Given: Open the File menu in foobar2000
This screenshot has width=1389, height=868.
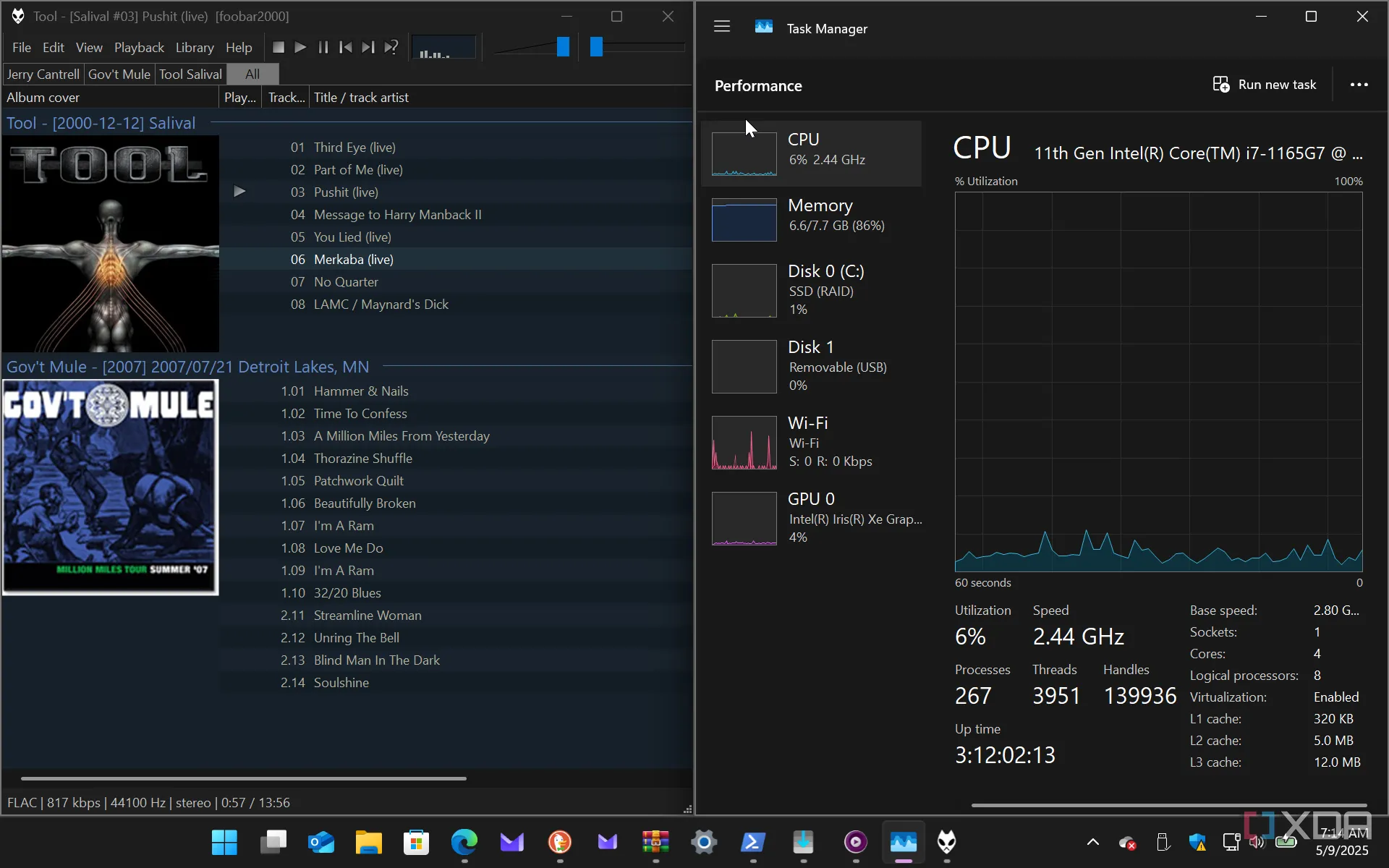Looking at the screenshot, I should 22,47.
